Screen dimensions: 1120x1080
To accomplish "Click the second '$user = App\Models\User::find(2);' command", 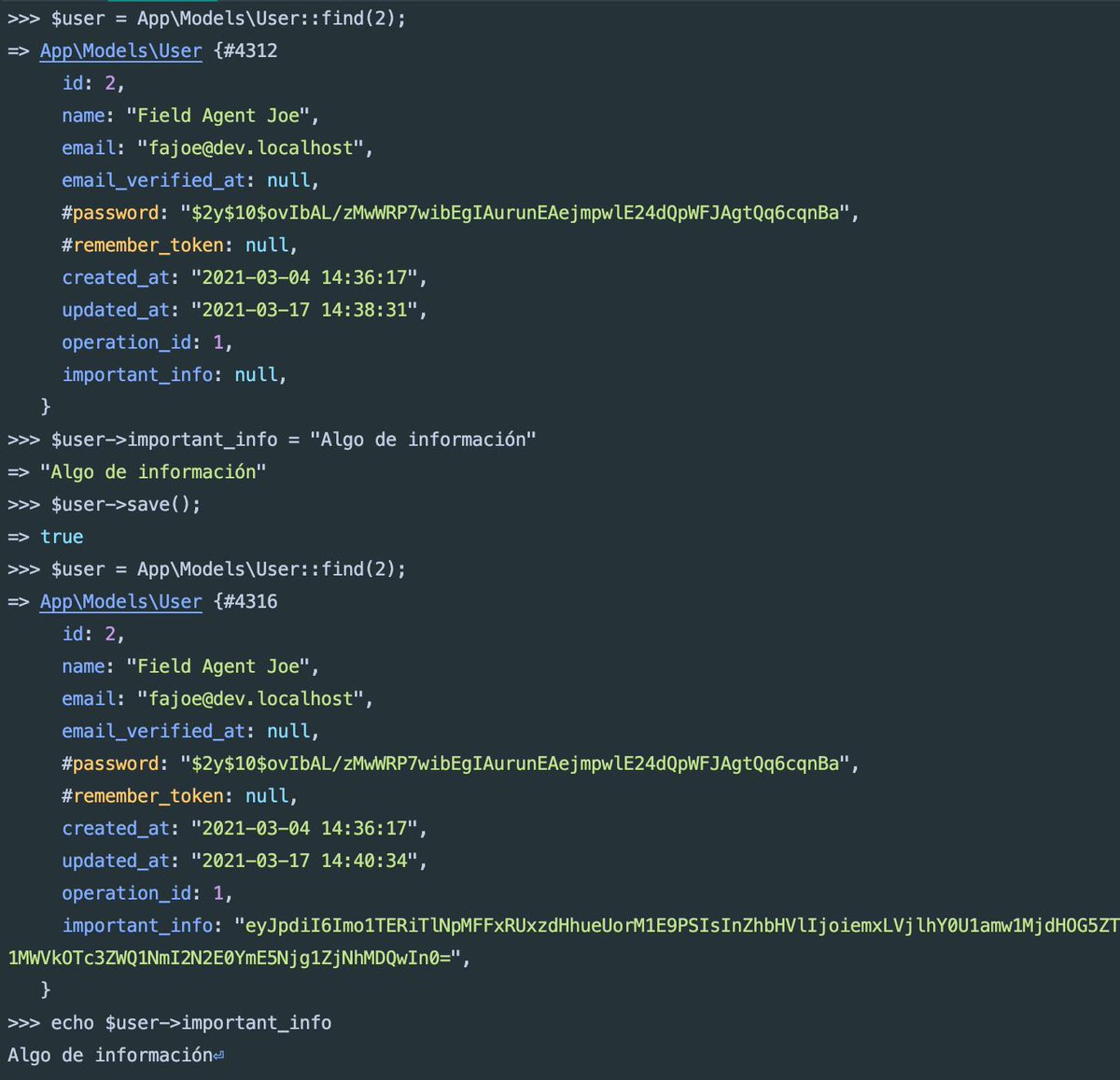I will [229, 569].
